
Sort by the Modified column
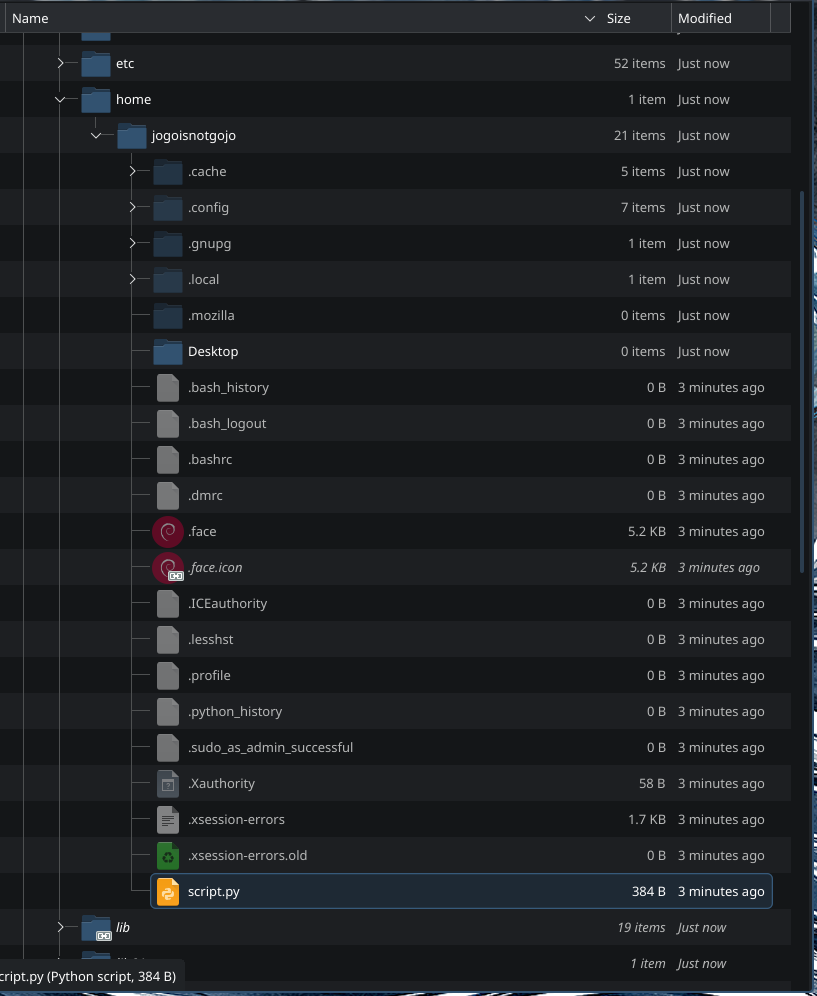[704, 17]
